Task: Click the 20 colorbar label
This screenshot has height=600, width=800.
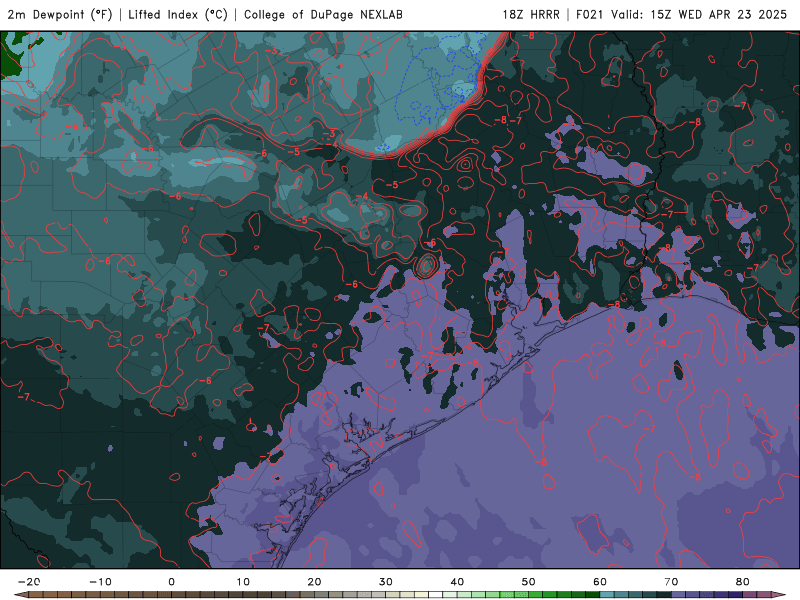Action: [314, 582]
